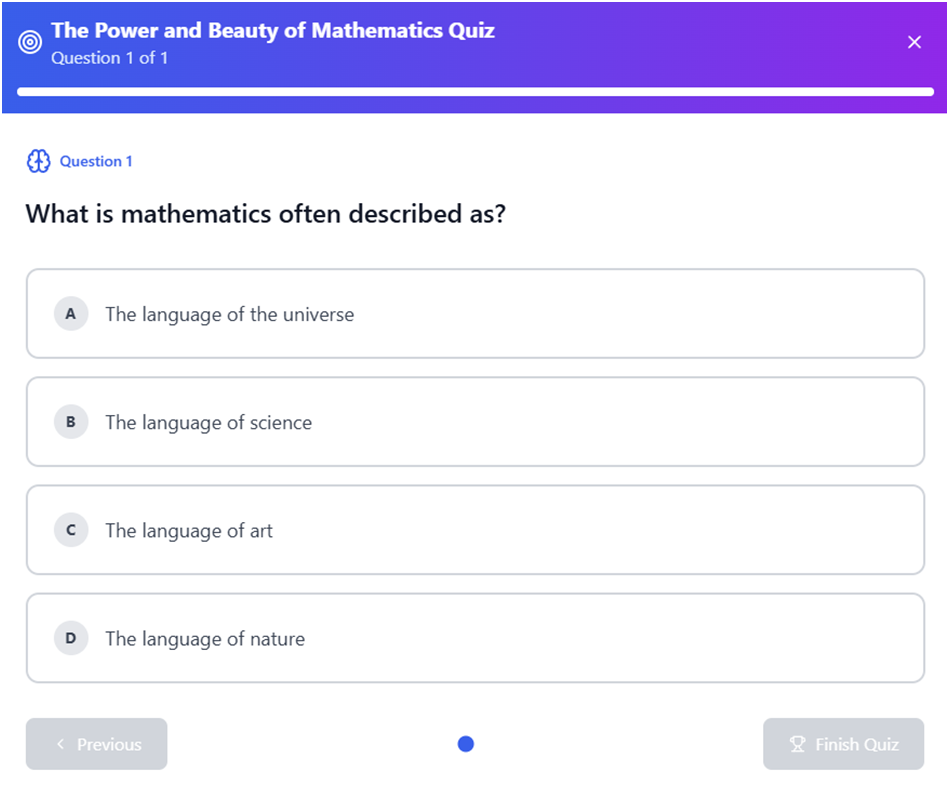Viewport: 949px width, 800px height.
Task: Click the letter D badge circle
Action: pos(70,638)
